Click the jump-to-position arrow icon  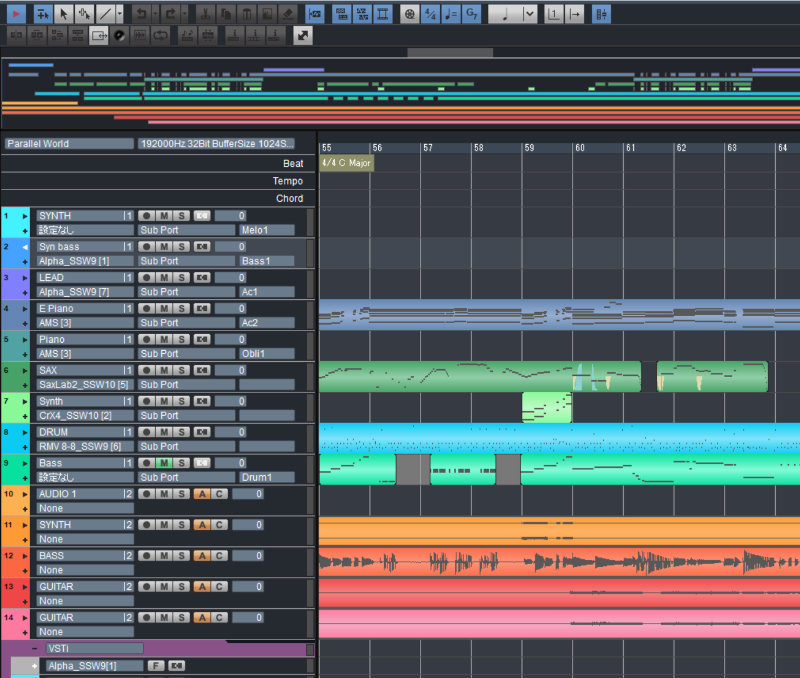coord(575,14)
